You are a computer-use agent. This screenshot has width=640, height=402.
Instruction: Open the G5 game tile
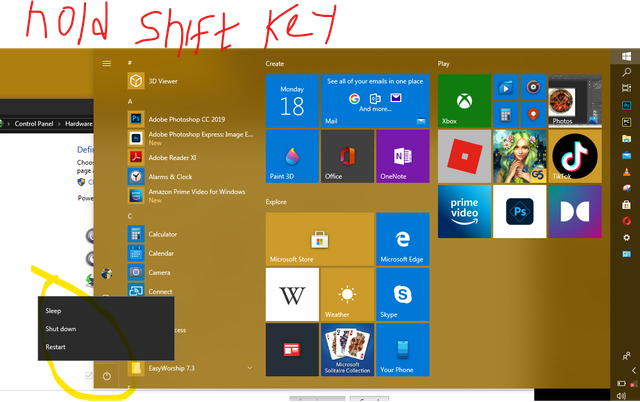(520, 156)
